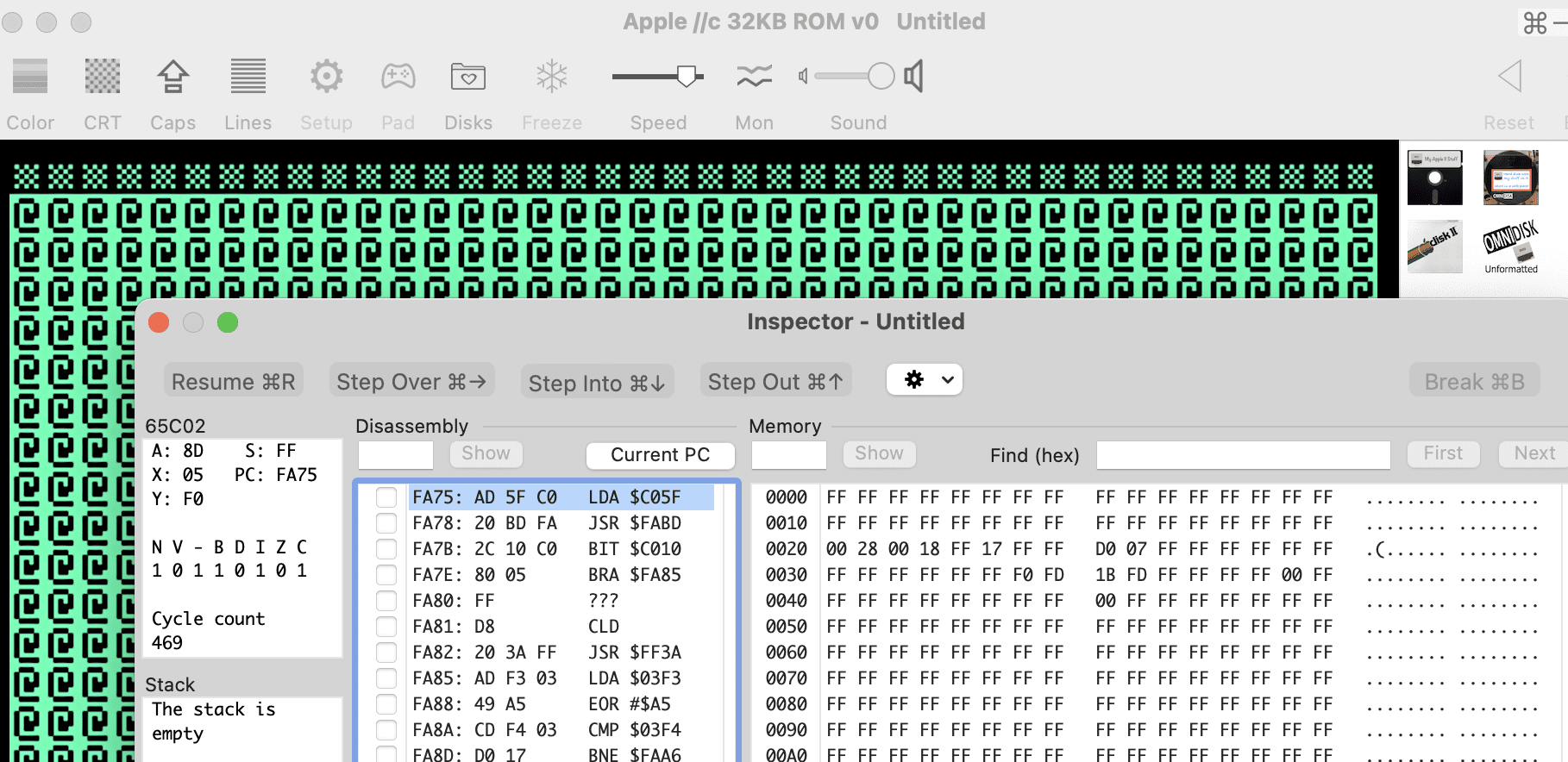The width and height of the screenshot is (1568, 762).
Task: Select the 'BRA $FA85' disassembly line
Action: click(x=561, y=575)
